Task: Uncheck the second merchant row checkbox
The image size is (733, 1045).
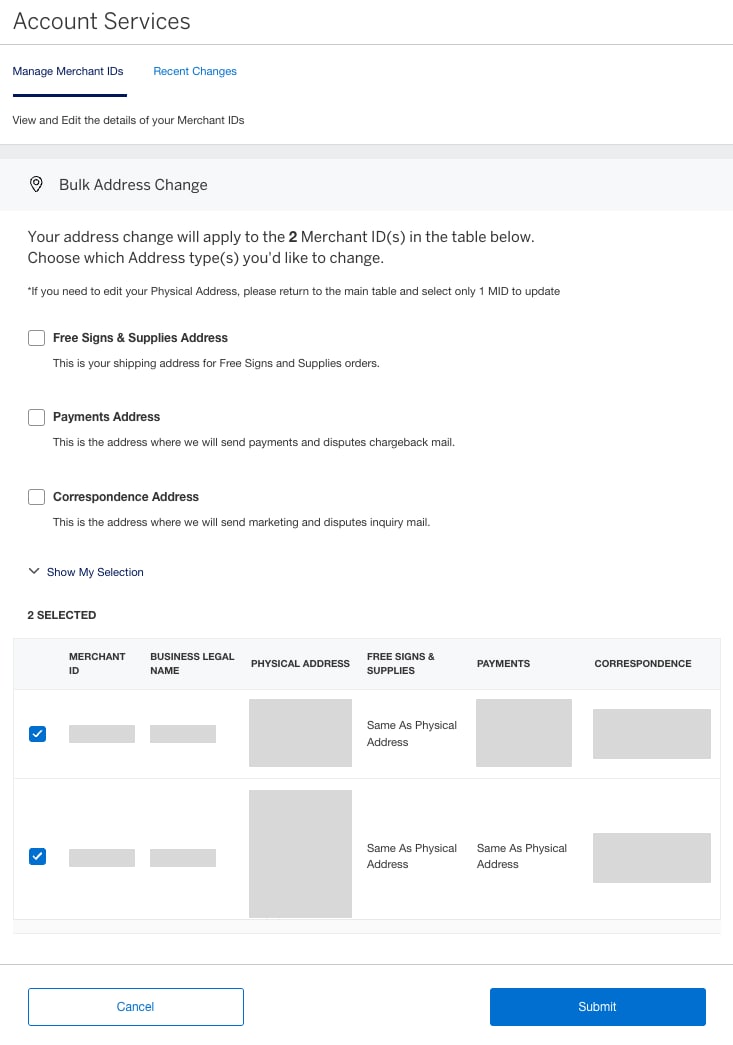Action: (x=37, y=856)
